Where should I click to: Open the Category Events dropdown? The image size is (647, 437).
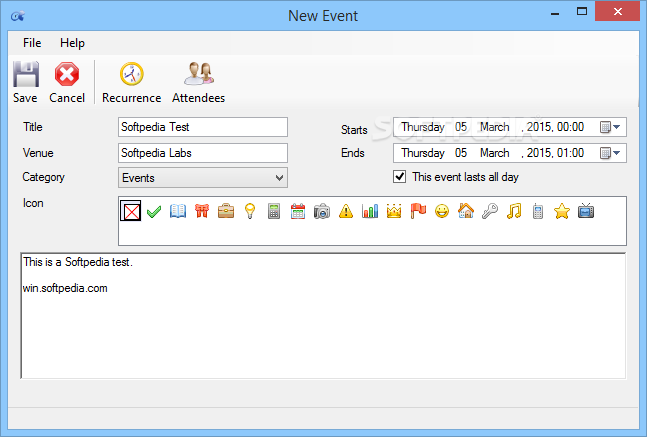click(x=203, y=178)
